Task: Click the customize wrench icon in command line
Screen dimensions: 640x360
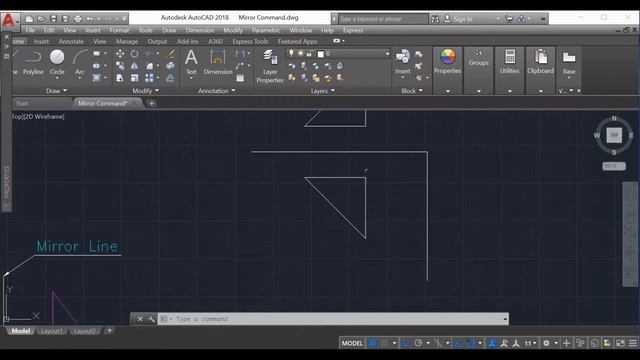Action: (151, 319)
